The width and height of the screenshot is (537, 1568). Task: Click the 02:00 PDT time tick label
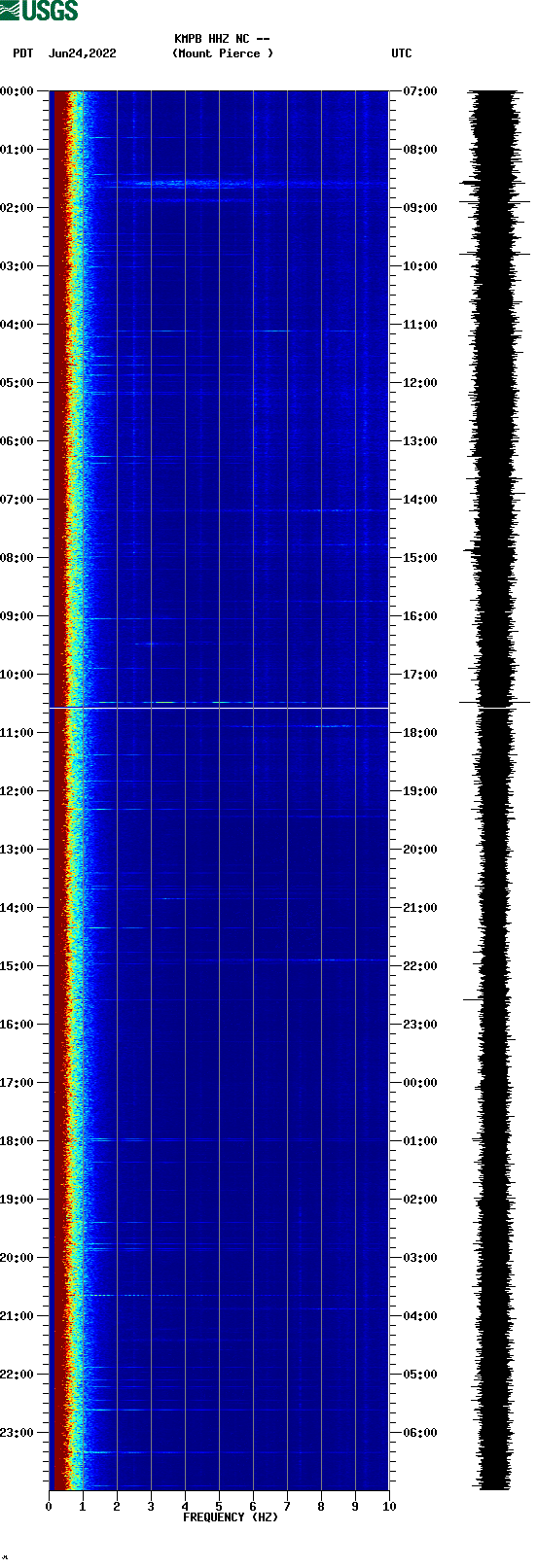(x=18, y=208)
